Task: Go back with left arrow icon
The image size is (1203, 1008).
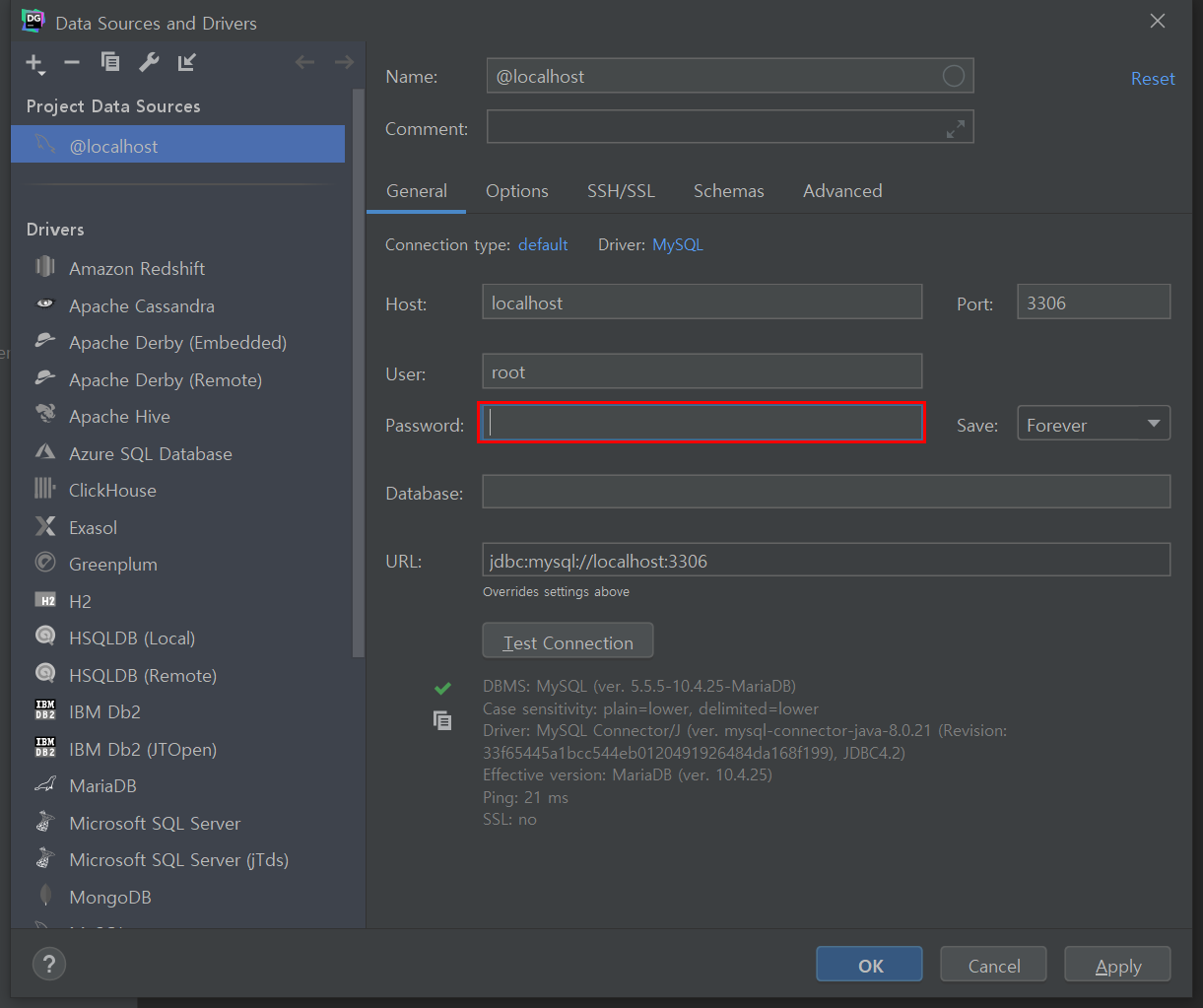Action: tap(305, 63)
